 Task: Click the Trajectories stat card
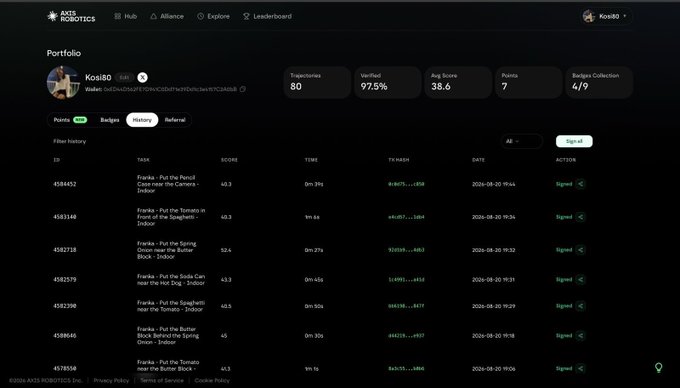[317, 82]
